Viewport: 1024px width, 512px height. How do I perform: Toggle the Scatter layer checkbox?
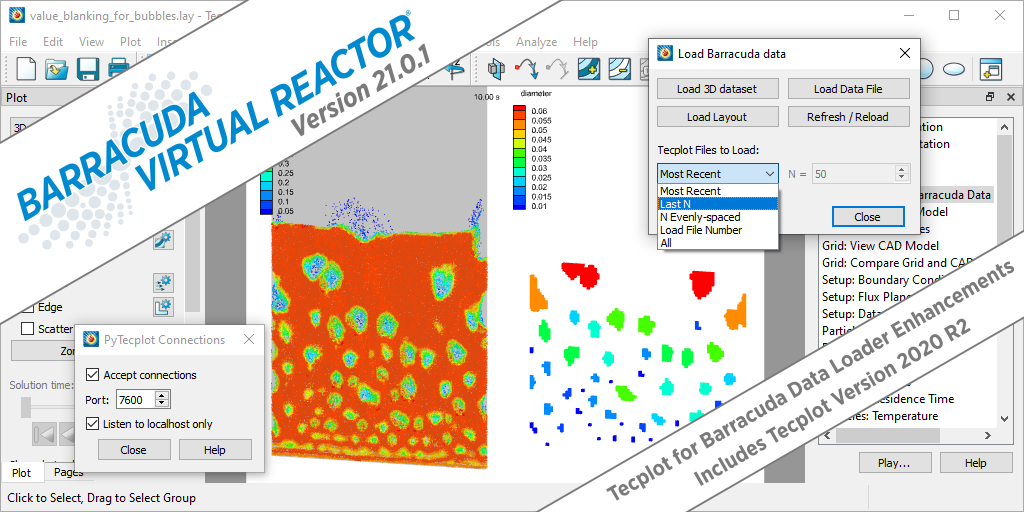pyautogui.click(x=27, y=329)
